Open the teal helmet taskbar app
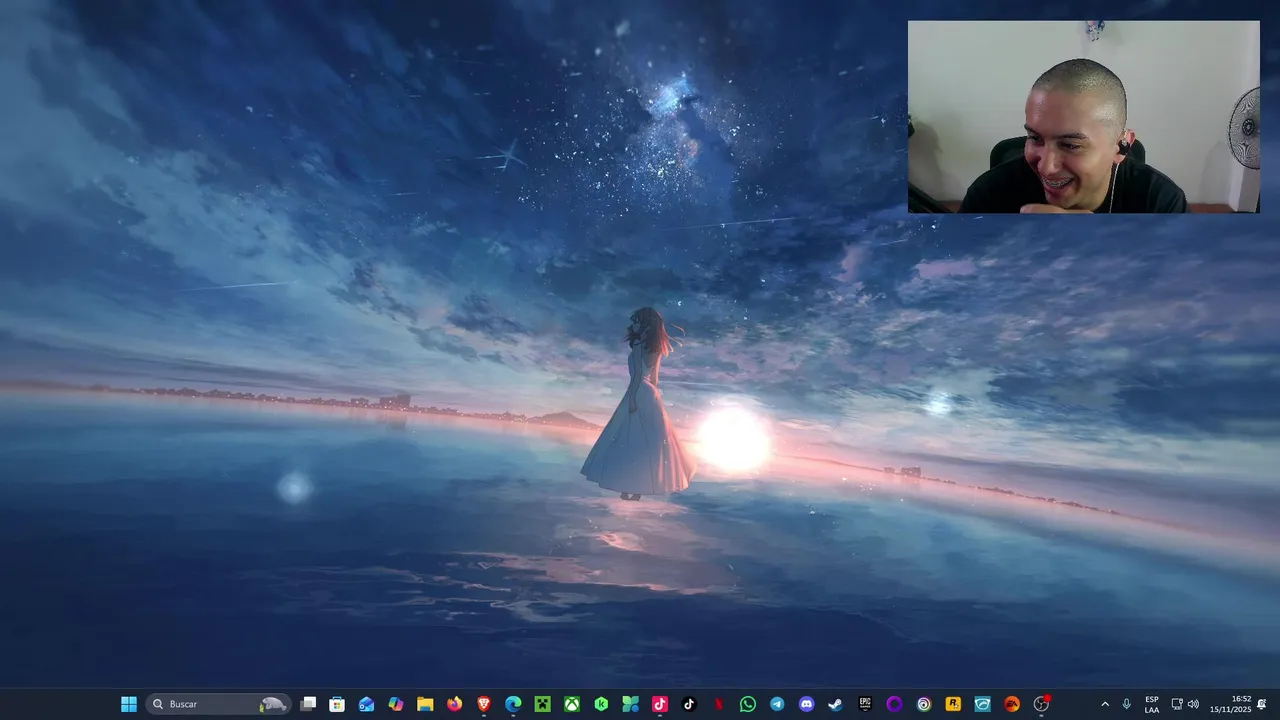This screenshot has height=720, width=1280. 982,704
